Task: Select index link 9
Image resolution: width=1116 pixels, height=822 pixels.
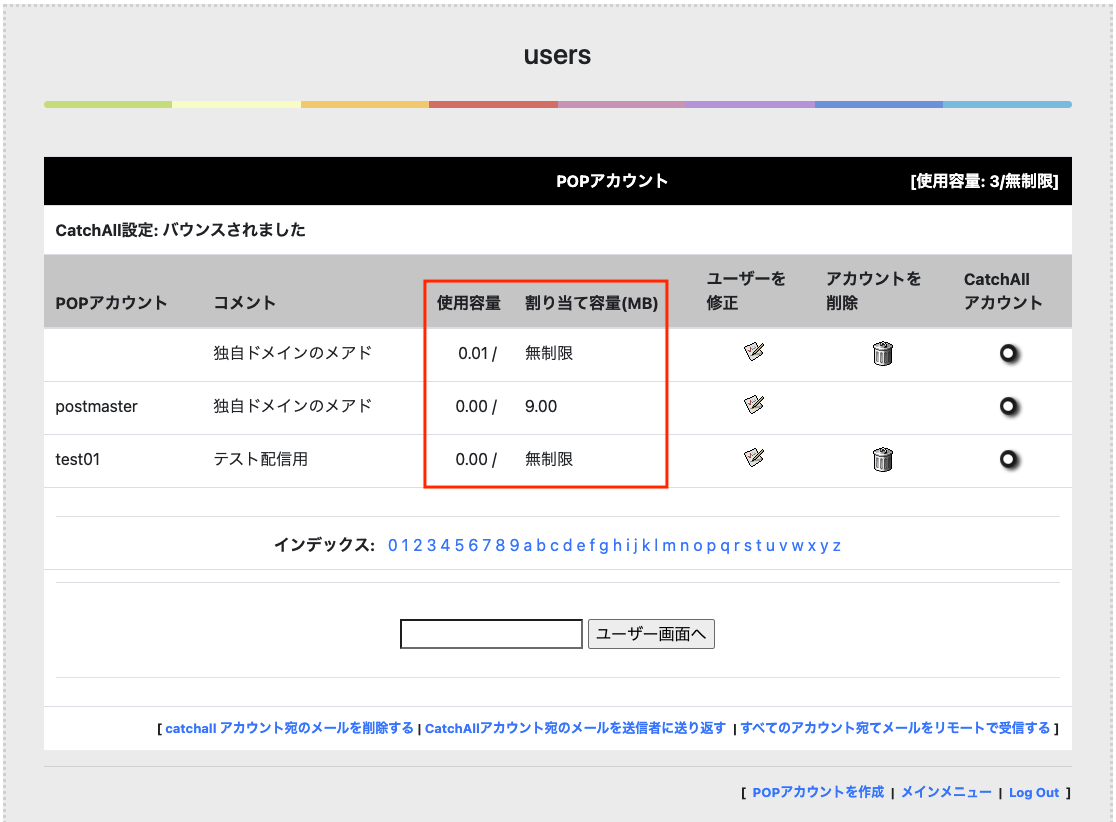Action: 514,546
